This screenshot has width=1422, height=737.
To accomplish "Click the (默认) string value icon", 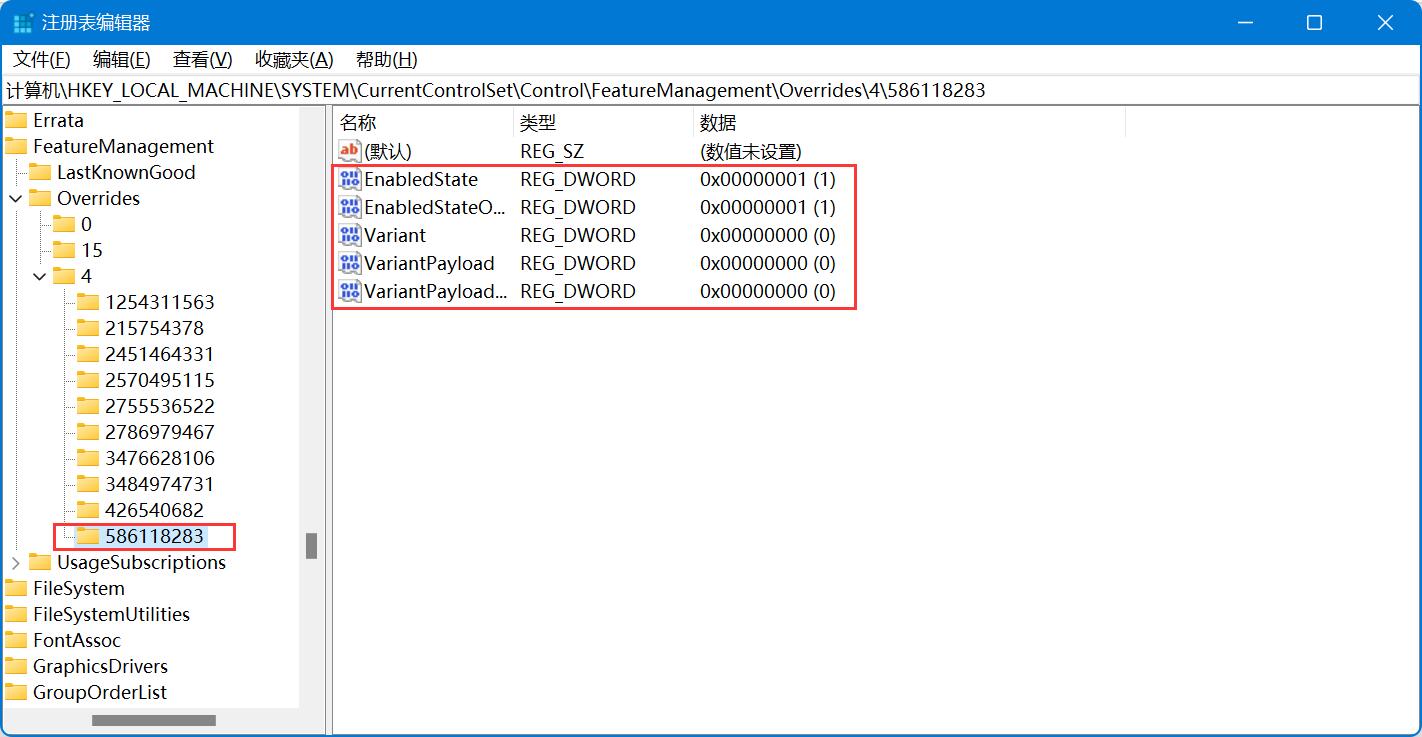I will tap(350, 152).
